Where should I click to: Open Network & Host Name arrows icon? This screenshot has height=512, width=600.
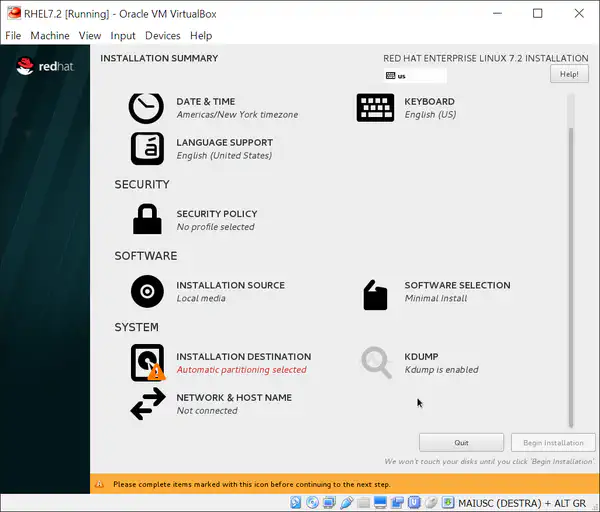pos(147,404)
